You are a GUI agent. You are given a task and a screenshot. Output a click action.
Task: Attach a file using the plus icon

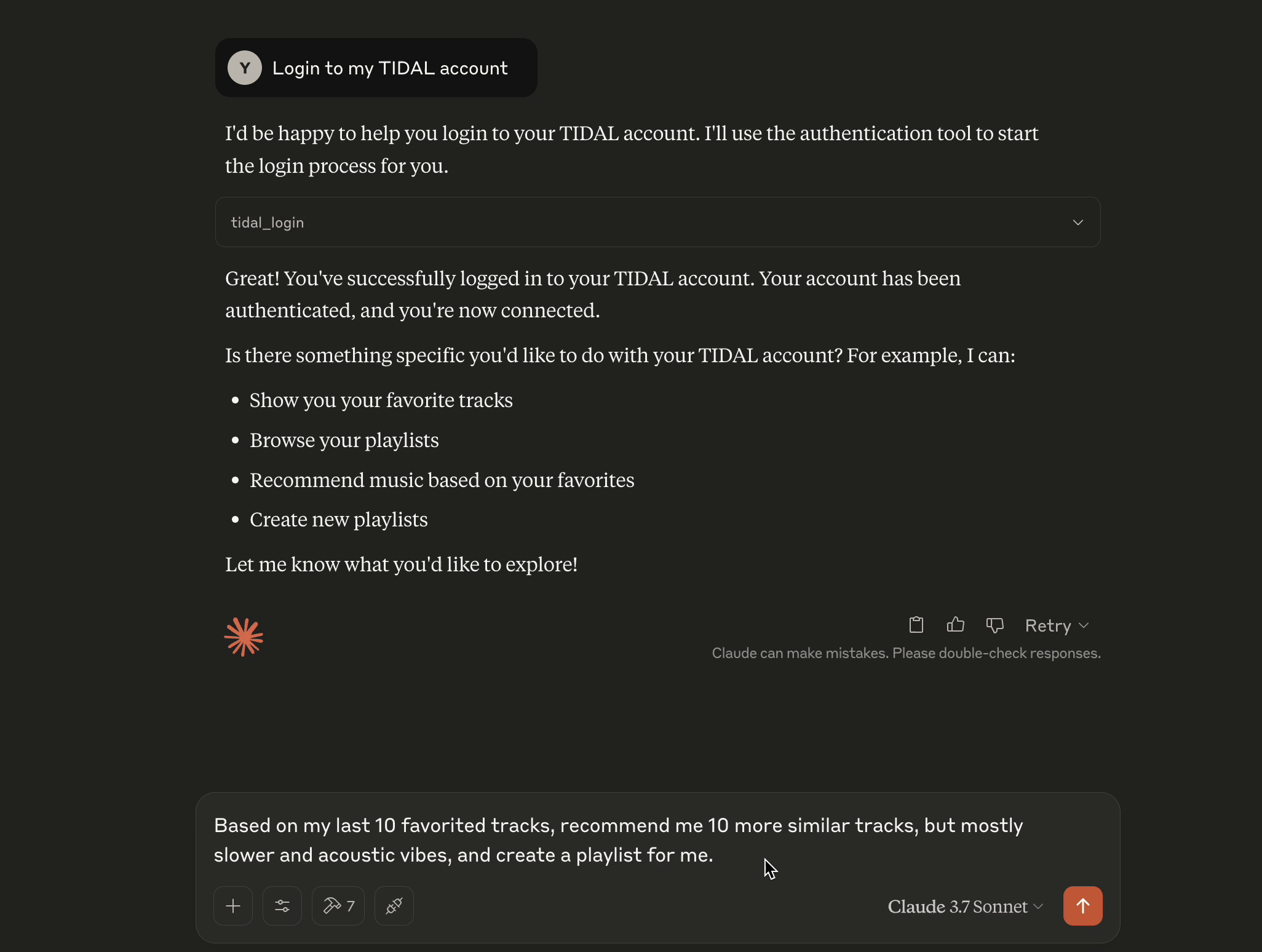[x=233, y=905]
